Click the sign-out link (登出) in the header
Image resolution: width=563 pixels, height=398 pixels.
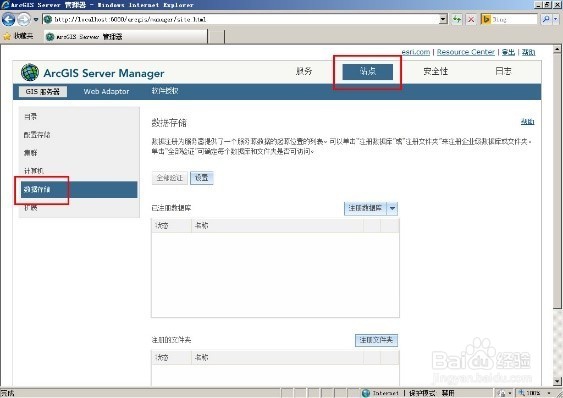pyautogui.click(x=508, y=52)
